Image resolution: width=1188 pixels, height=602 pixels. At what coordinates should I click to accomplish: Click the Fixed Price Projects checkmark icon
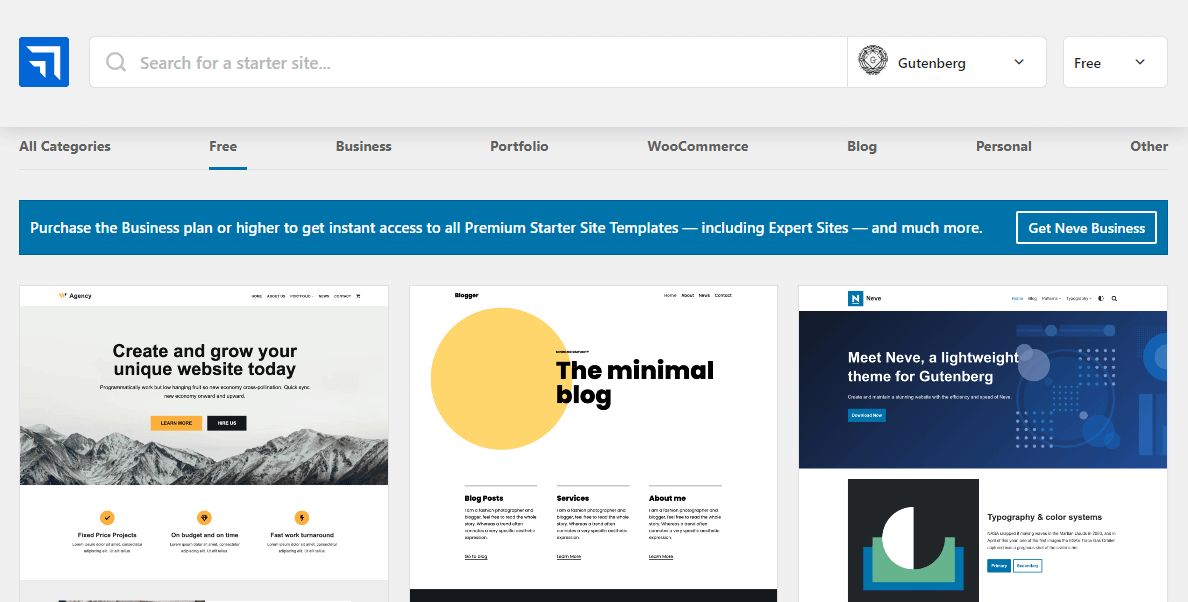[107, 518]
